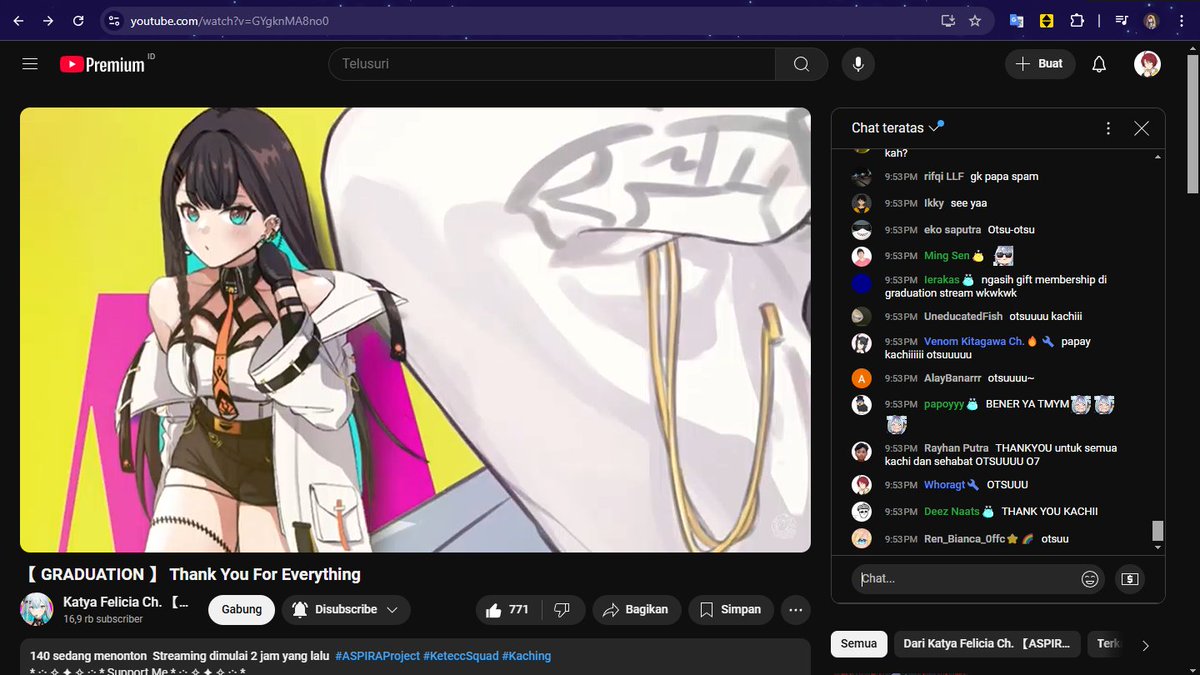Click the Bagikan share button
Screen dimensions: 1200x675
(637, 609)
